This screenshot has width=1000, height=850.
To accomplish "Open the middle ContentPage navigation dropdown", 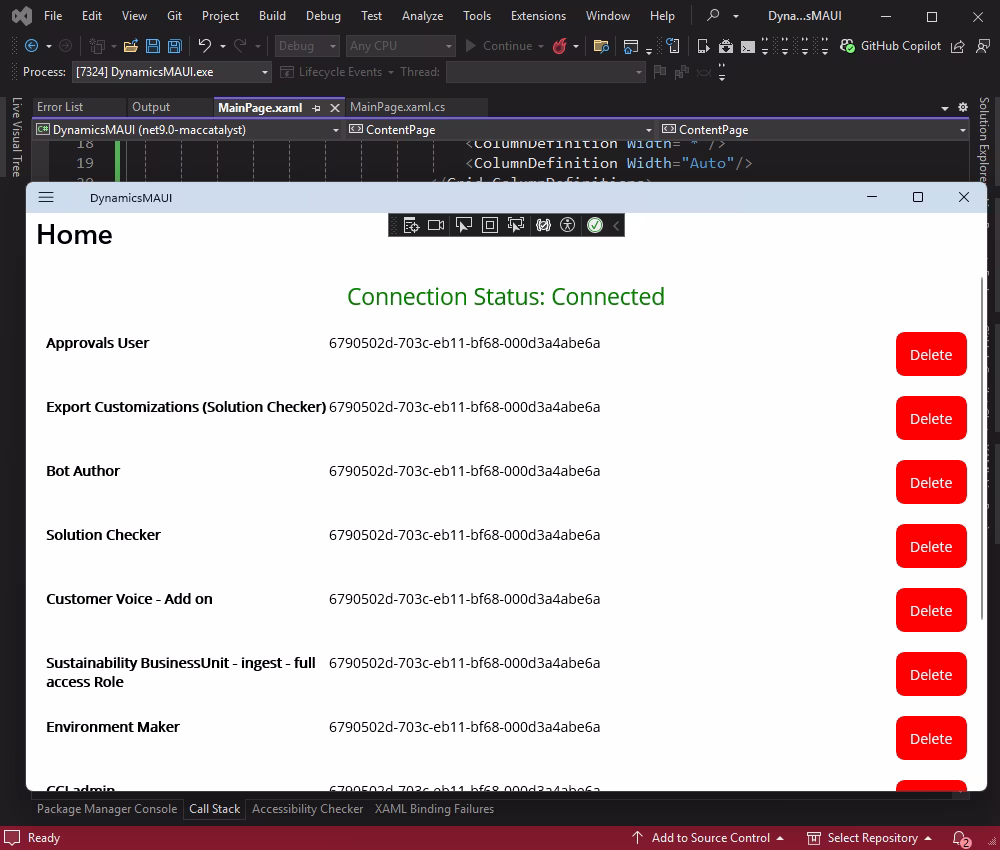I will pyautogui.click(x=500, y=129).
